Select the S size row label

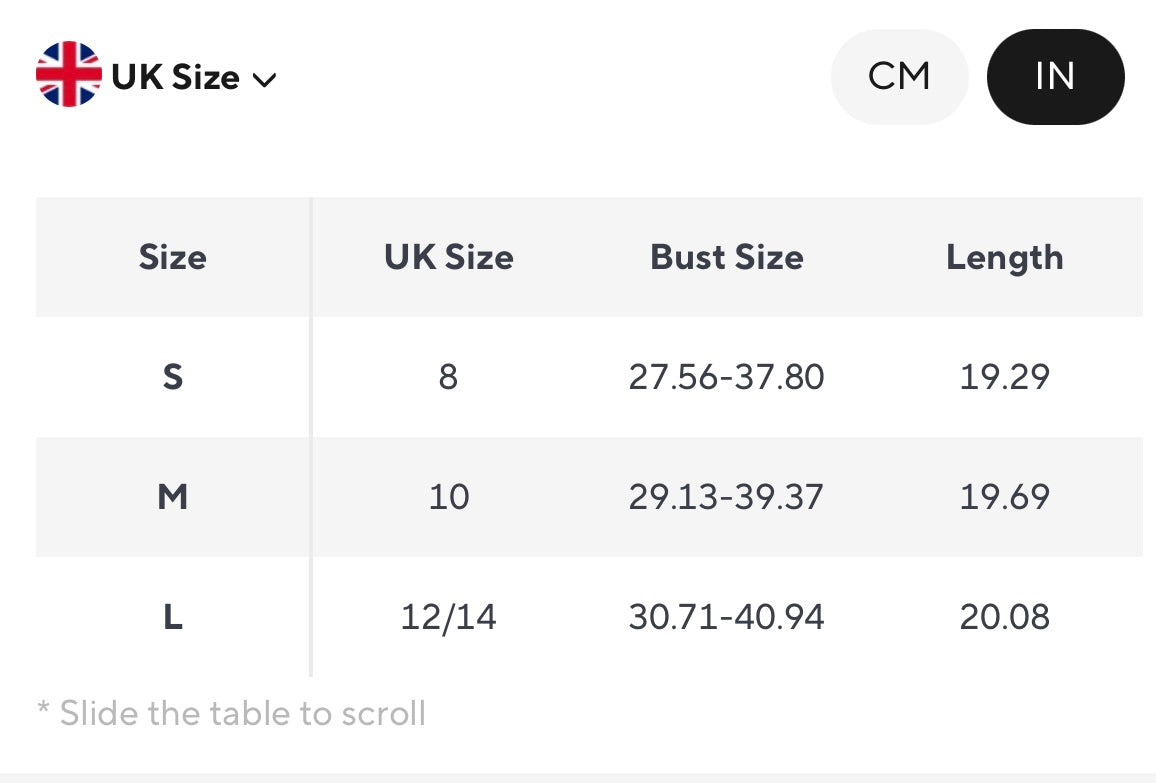coord(173,377)
